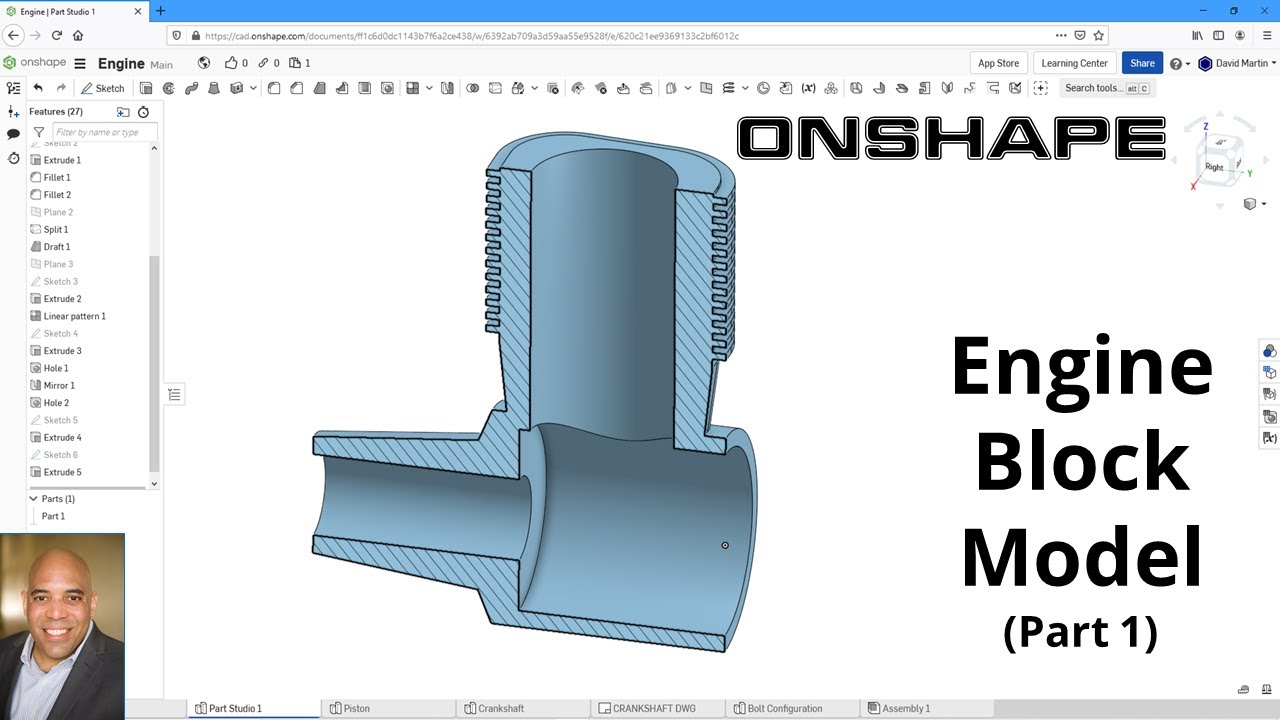Click the Redo arrow
1280x720 pixels.
[61, 88]
